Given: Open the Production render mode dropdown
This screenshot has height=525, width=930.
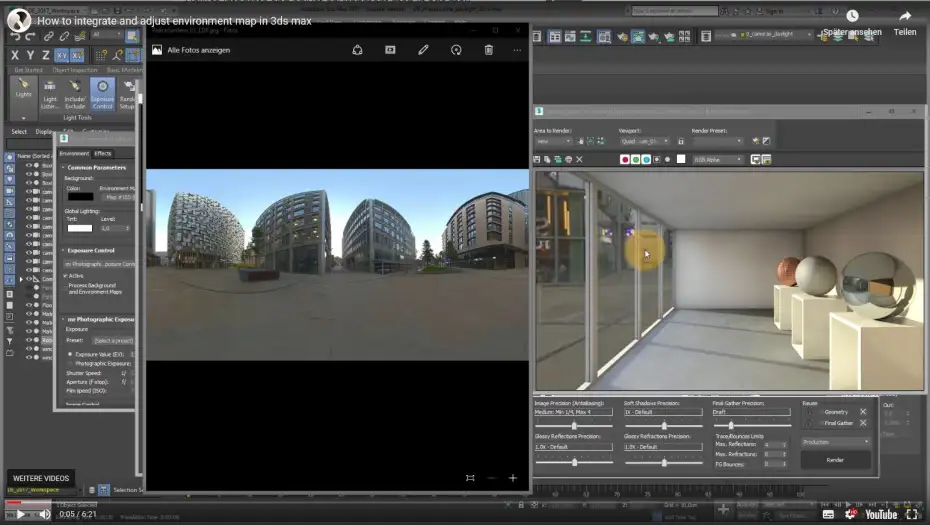Looking at the screenshot, I should tap(835, 442).
